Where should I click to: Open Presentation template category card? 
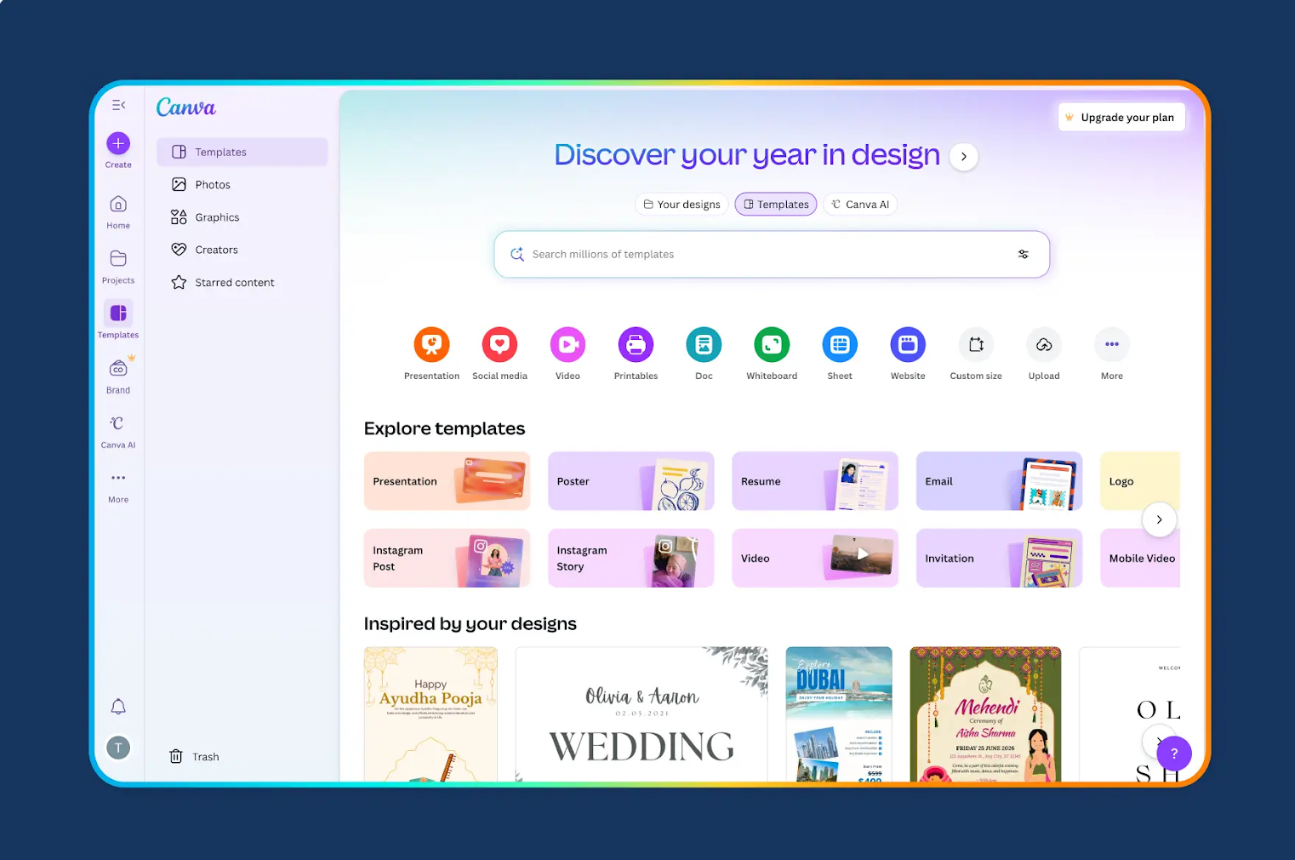(447, 481)
